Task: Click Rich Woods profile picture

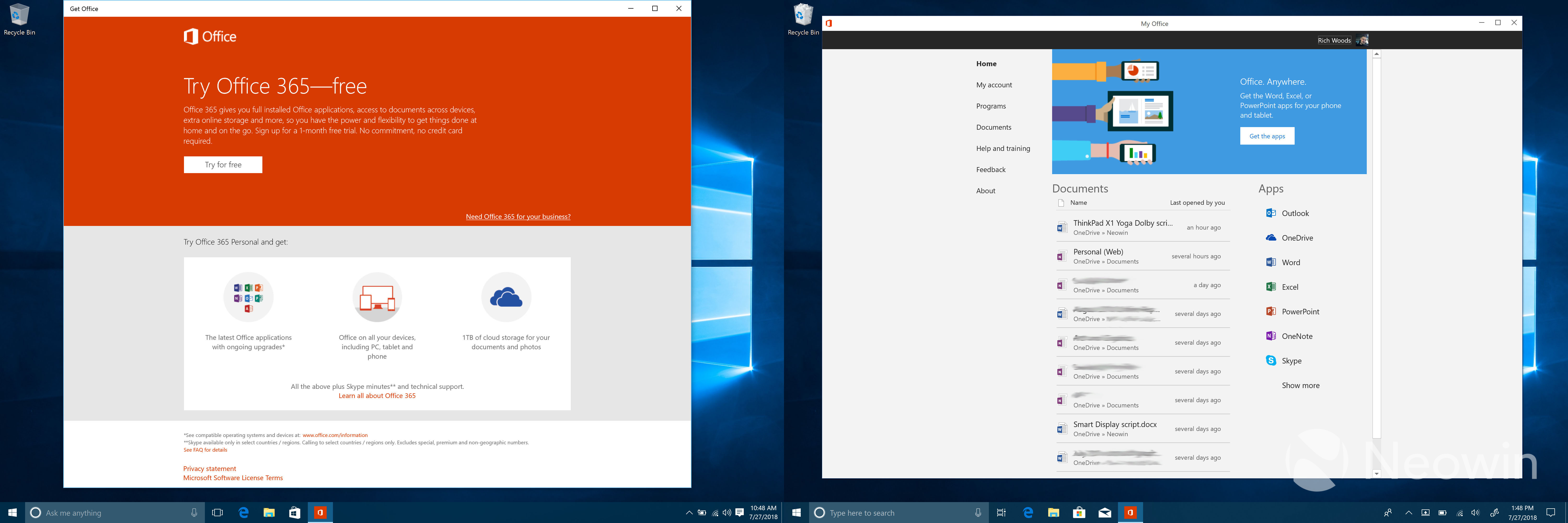Action: point(1362,40)
